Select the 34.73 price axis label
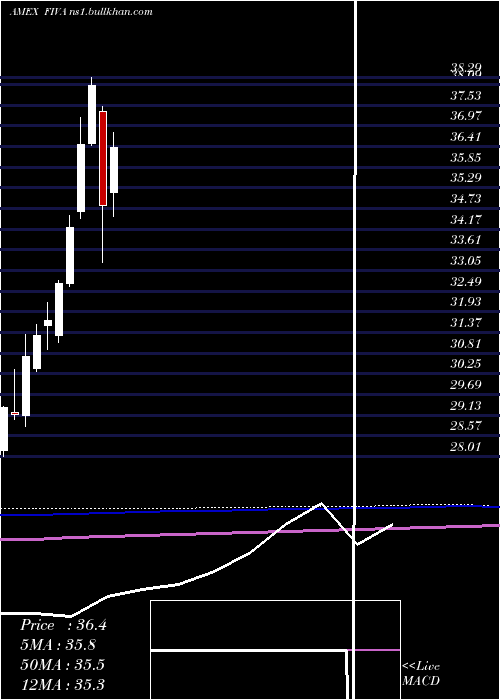 click(x=466, y=198)
